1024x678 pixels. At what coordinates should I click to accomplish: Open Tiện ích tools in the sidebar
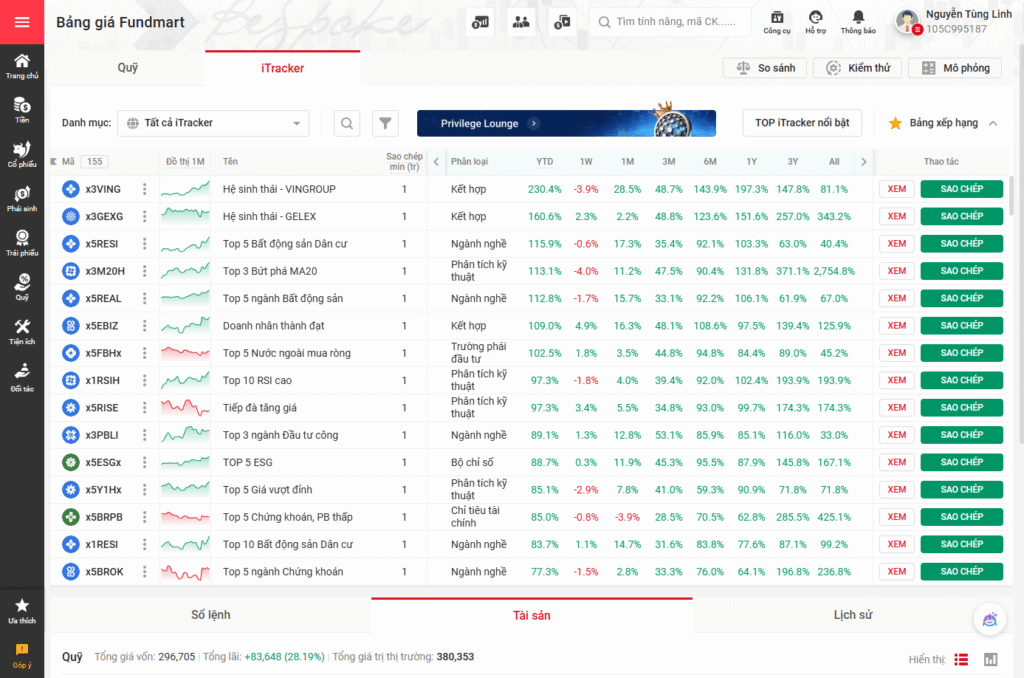(x=22, y=331)
